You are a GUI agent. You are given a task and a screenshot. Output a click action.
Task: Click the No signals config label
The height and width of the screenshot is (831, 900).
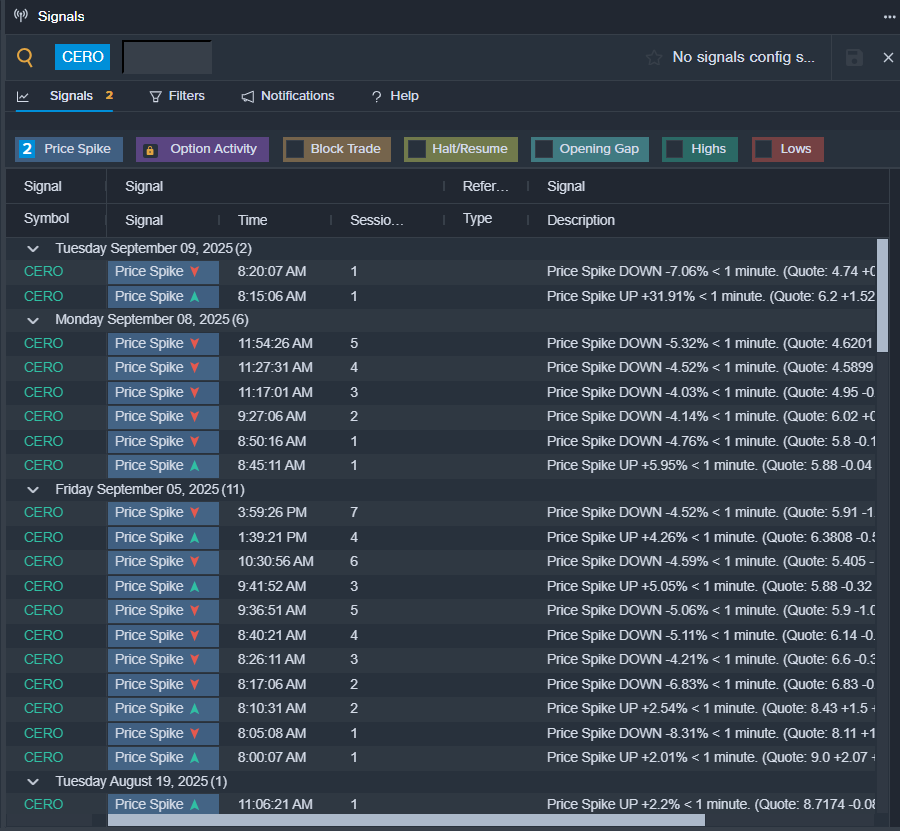[743, 57]
